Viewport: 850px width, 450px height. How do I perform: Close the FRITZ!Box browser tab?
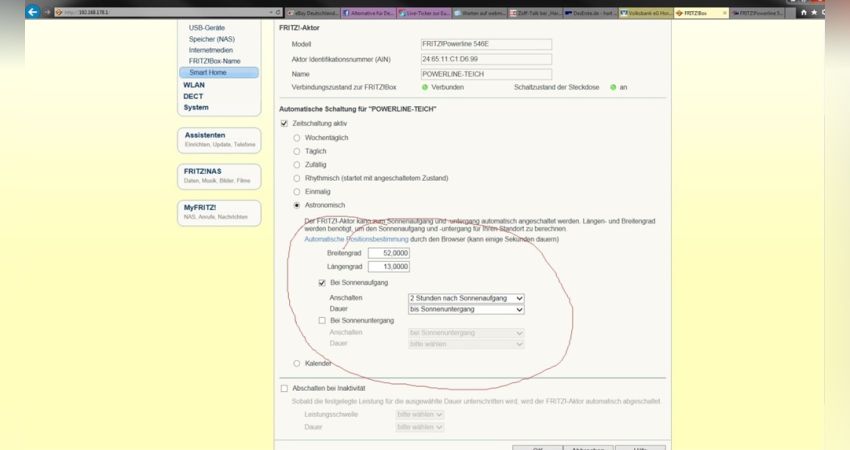point(725,13)
